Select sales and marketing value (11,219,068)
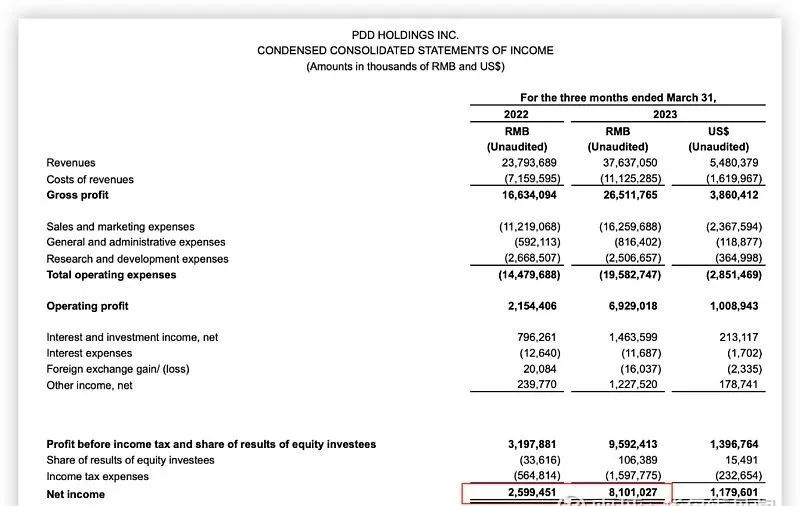This screenshot has width=800, height=506. coord(530,226)
